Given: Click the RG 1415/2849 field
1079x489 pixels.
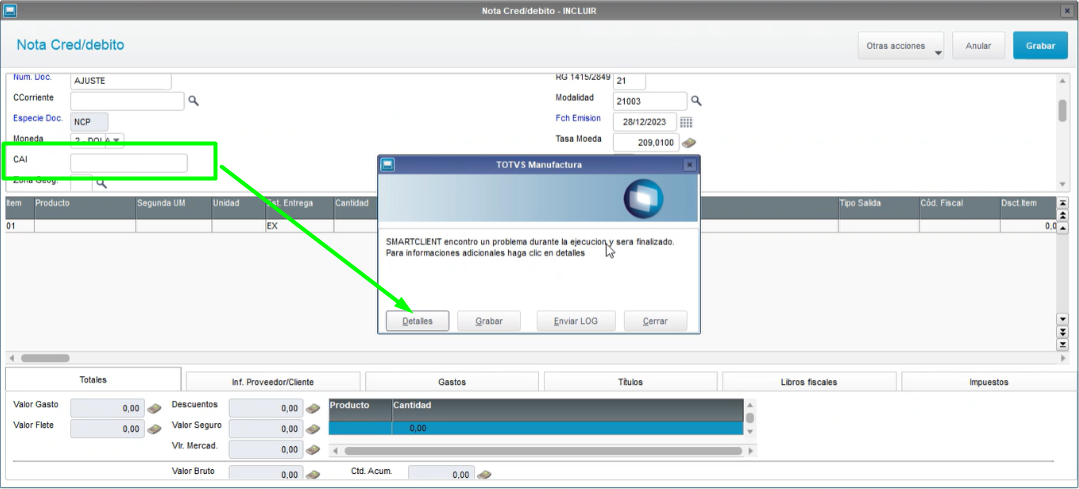Looking at the screenshot, I should (629, 80).
